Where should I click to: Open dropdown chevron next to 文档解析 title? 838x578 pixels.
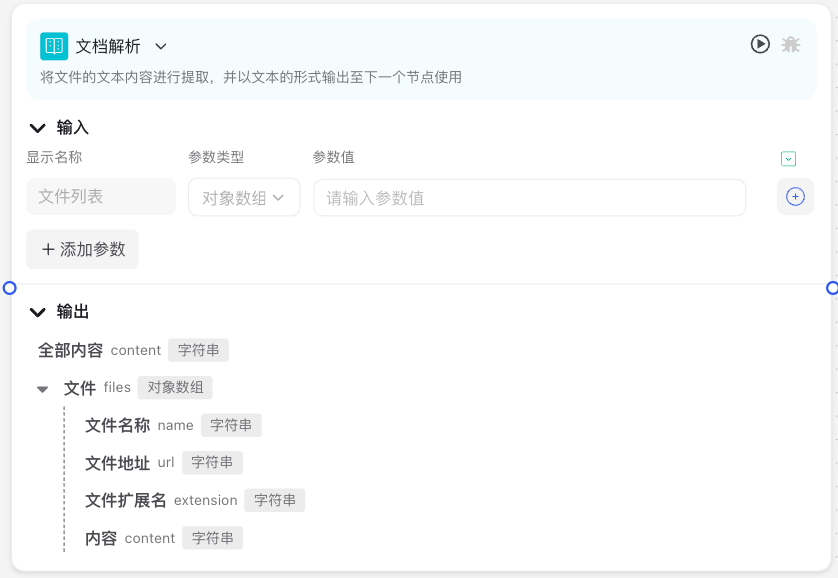point(161,46)
